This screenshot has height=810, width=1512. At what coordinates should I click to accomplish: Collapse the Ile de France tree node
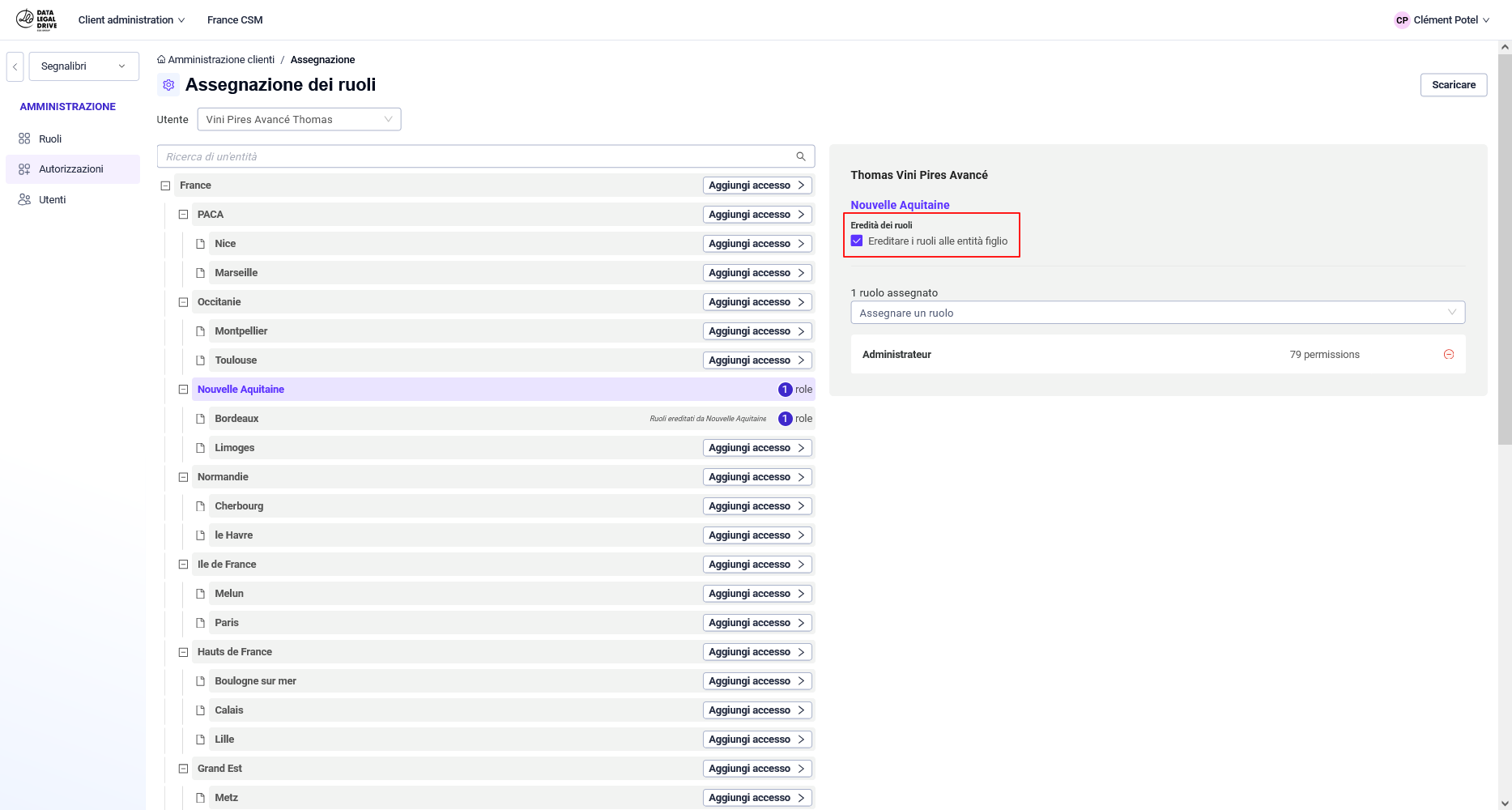tap(183, 565)
